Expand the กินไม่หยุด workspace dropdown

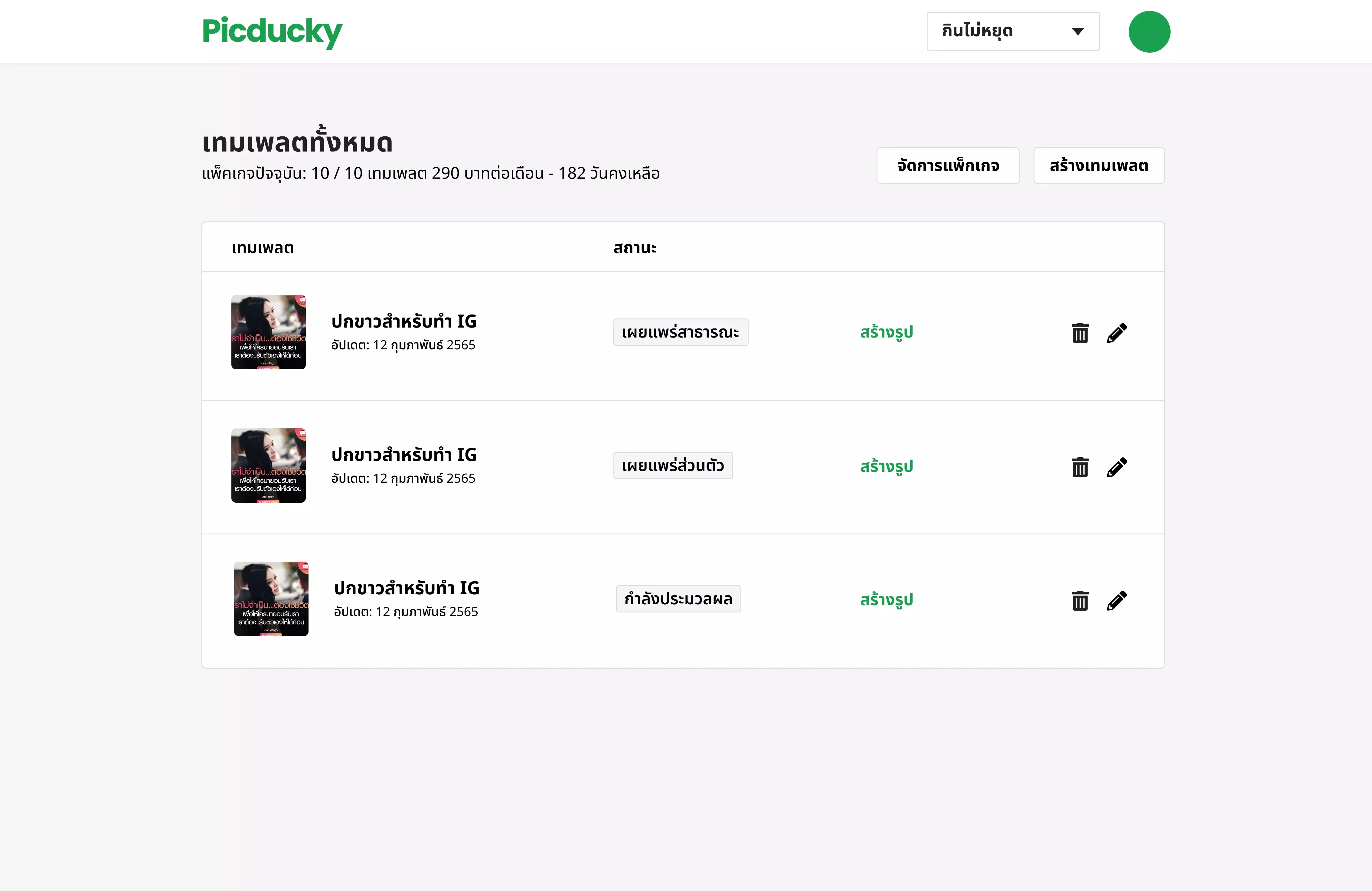click(x=1013, y=31)
